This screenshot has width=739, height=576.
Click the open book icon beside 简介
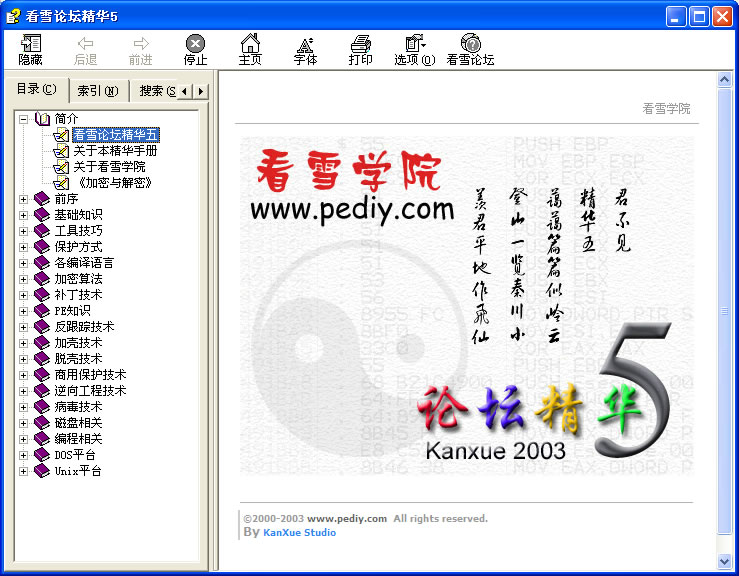(x=42, y=119)
